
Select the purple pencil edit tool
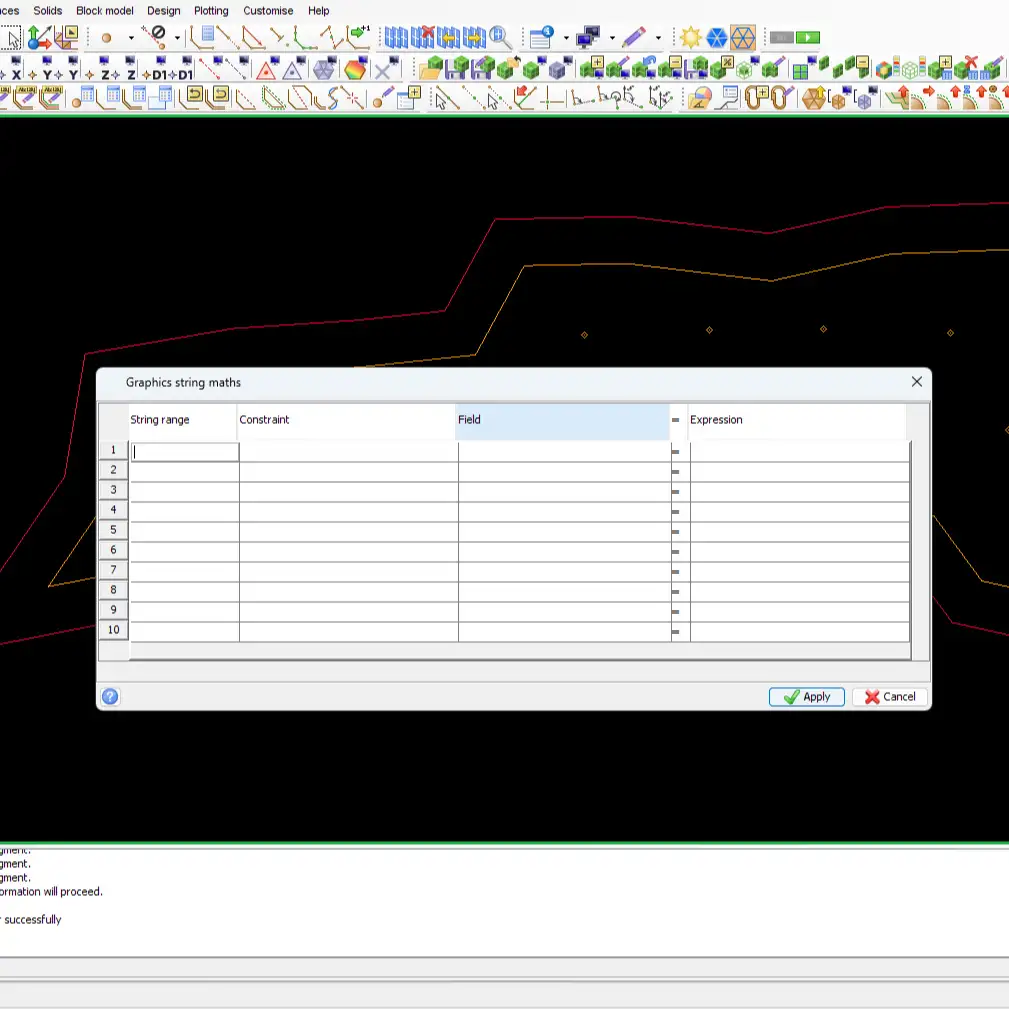pyautogui.click(x=634, y=37)
